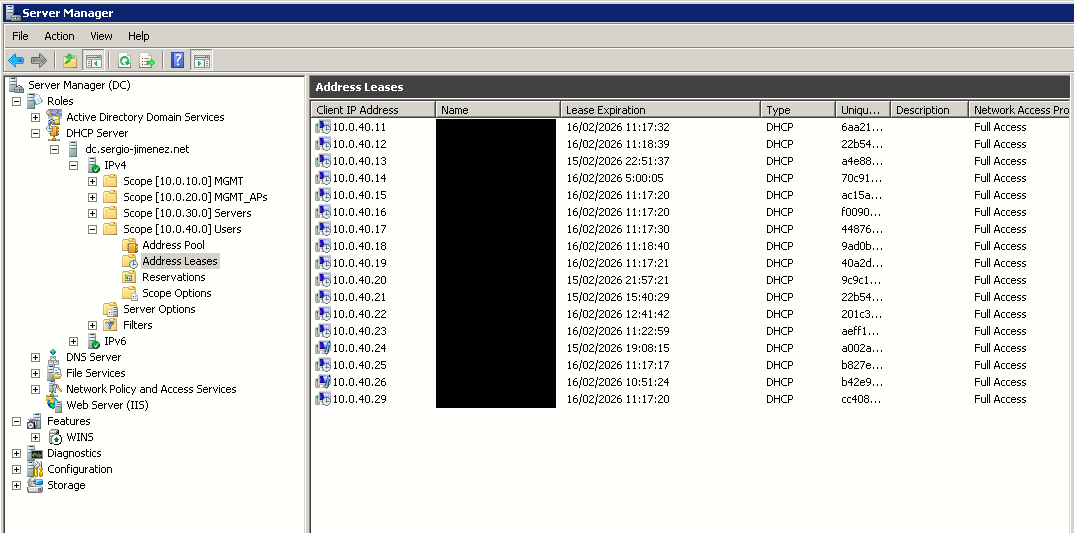This screenshot has width=1074, height=533.
Task: Click the Diagnostics node icon
Action: 35,453
